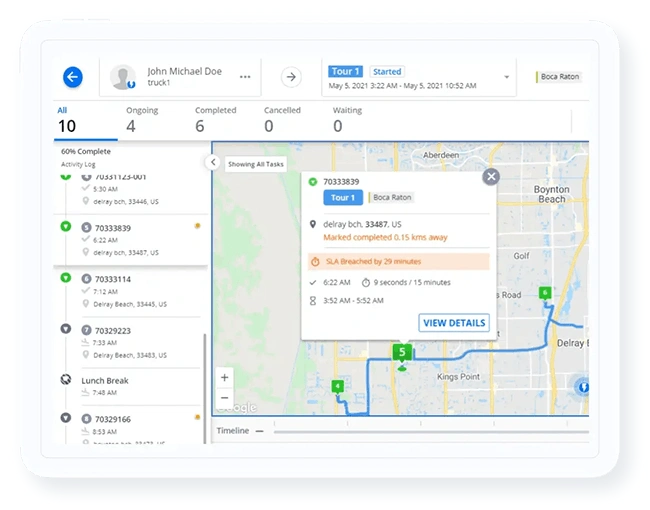
Task: Collapse the activity log panel chevron
Action: point(213,162)
